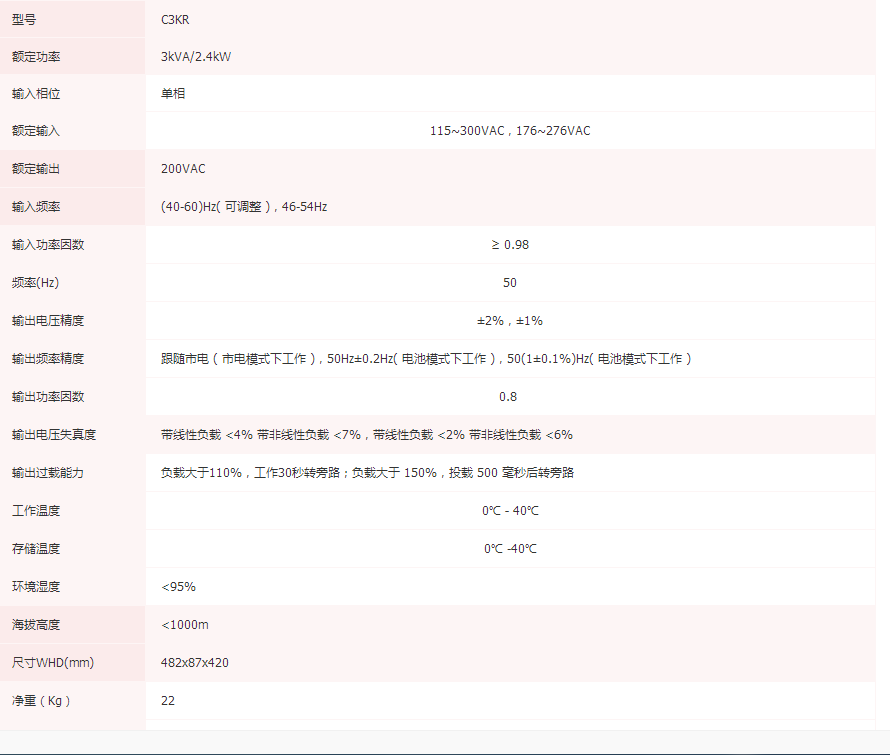Click the 输入频率 row label

(36, 207)
